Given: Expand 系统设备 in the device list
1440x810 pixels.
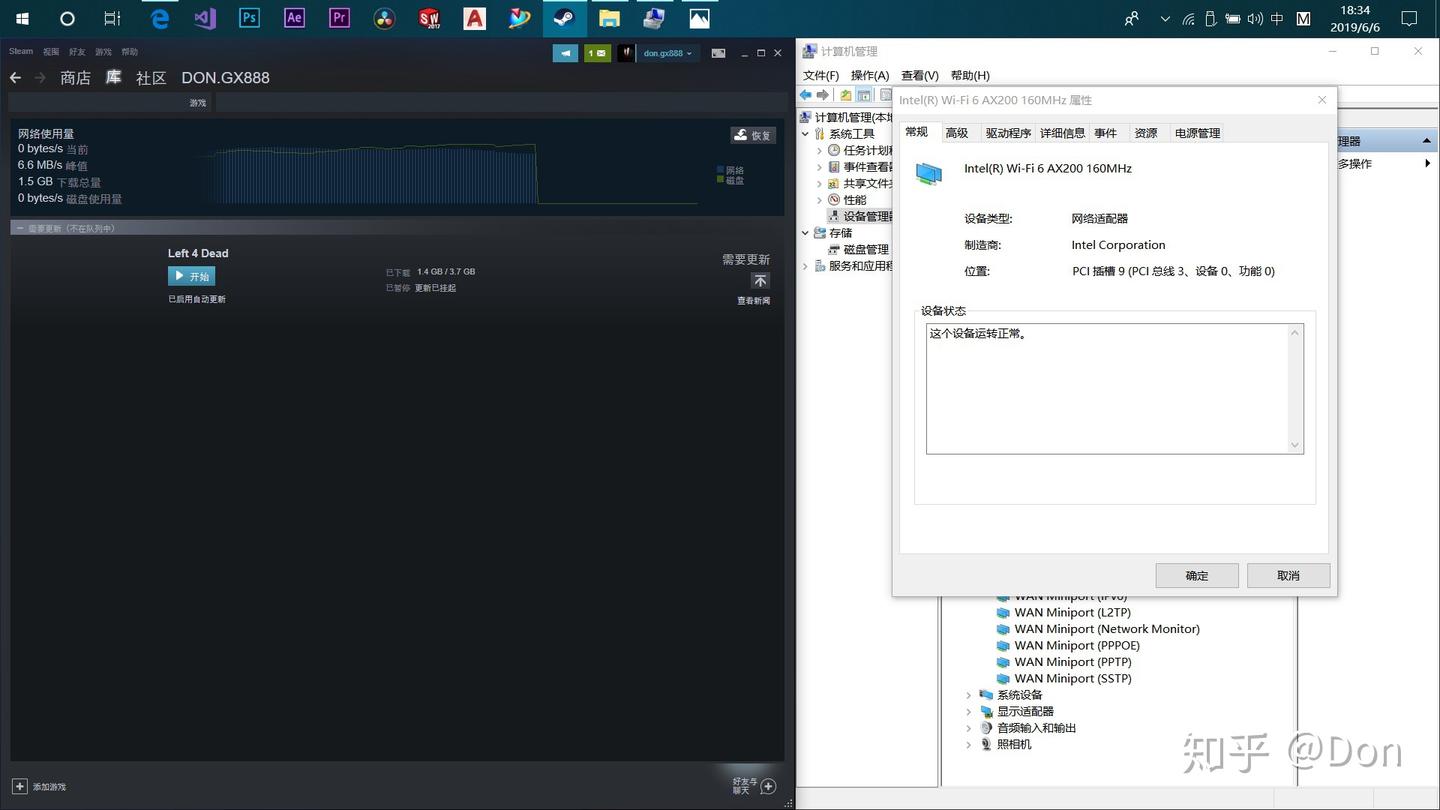Looking at the screenshot, I should (968, 695).
